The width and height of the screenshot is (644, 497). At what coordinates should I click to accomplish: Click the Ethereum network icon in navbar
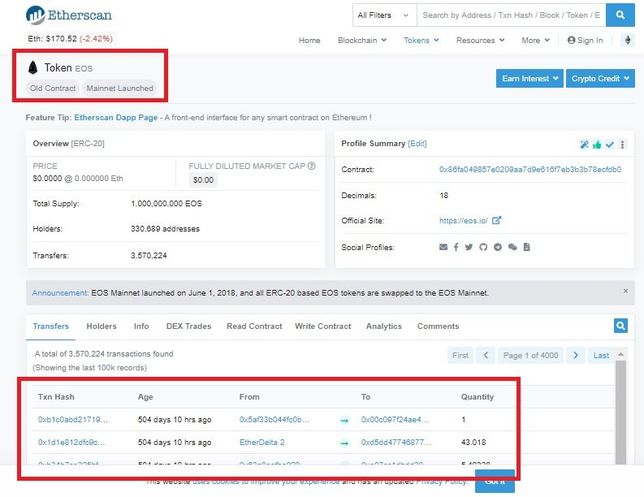[627, 40]
